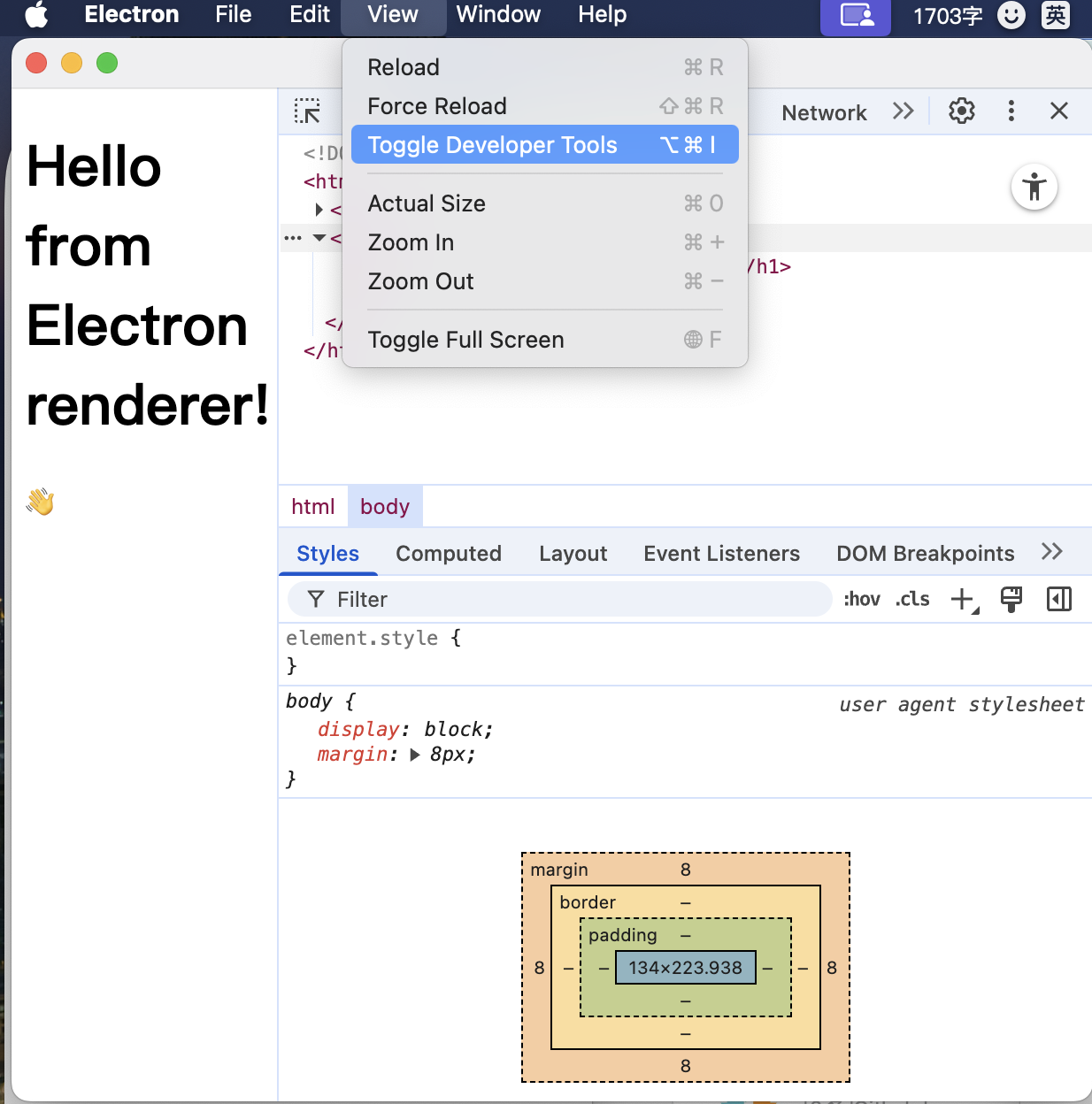Viewport: 1092px width, 1104px height.
Task: Close the DevTools panel
Action: (x=1058, y=111)
